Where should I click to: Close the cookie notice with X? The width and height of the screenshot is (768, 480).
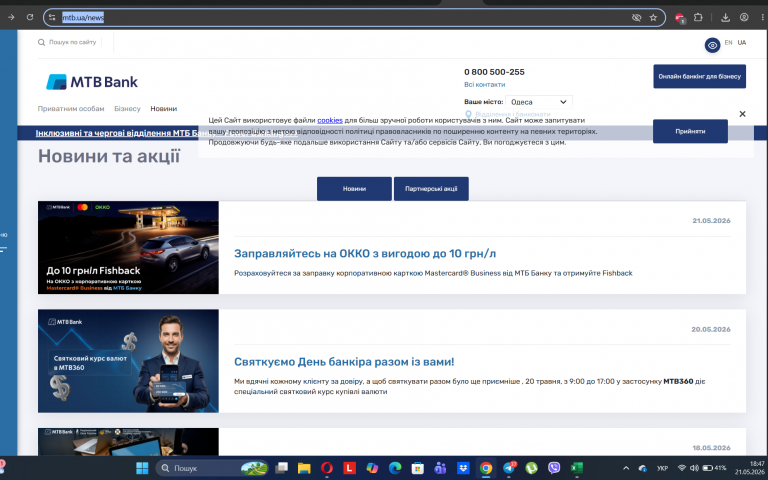tap(742, 114)
